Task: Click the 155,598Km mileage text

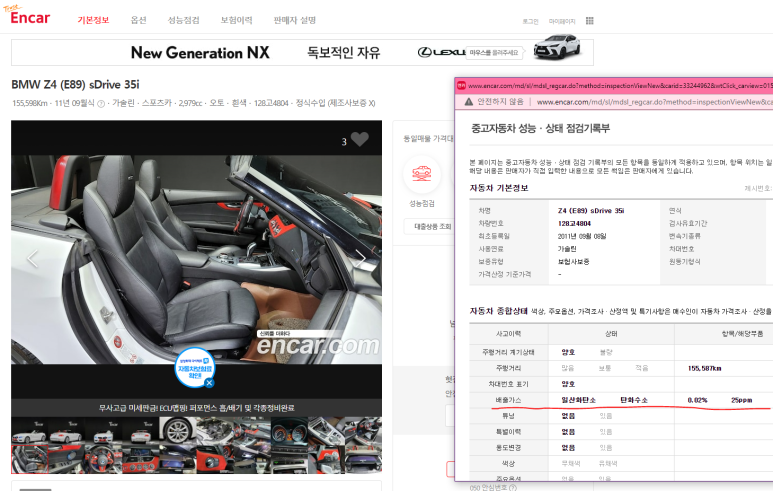Action: [30, 104]
